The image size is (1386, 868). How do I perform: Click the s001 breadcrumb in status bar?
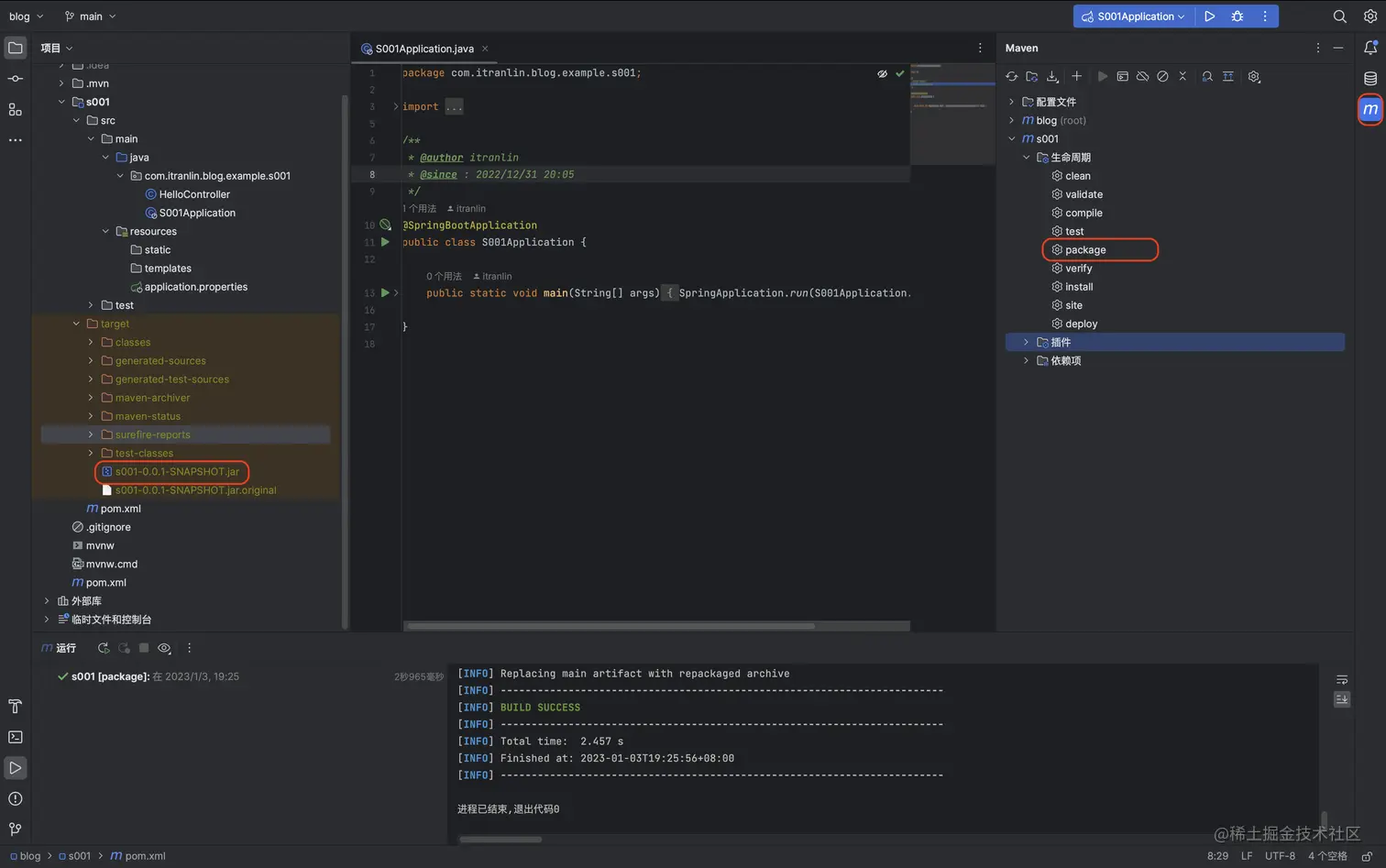(x=74, y=856)
